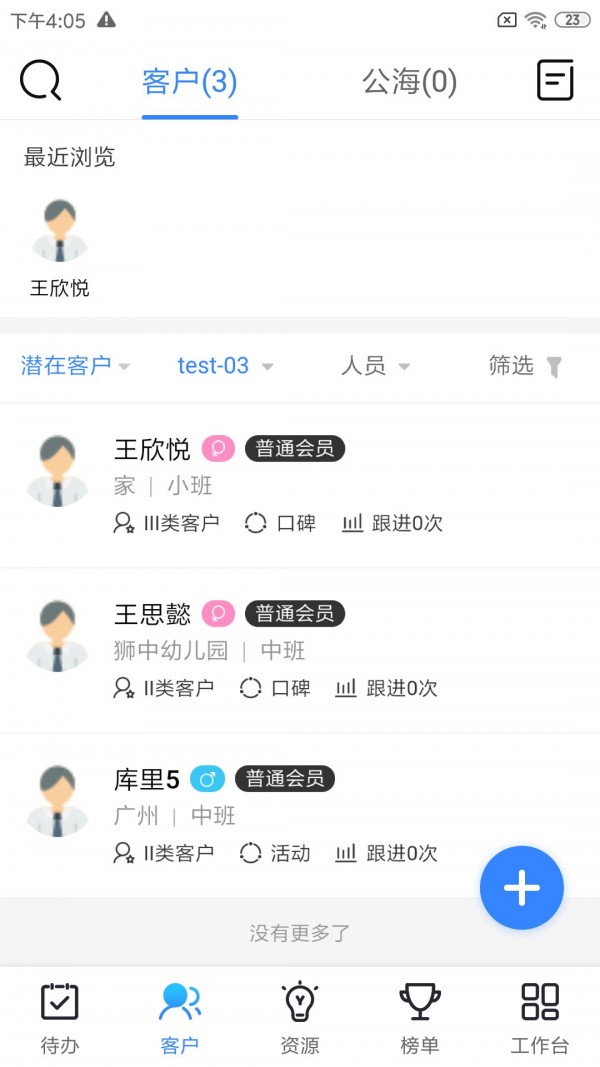
Task: Tap the blue male gender icon beside 库里5
Action: tap(208, 780)
